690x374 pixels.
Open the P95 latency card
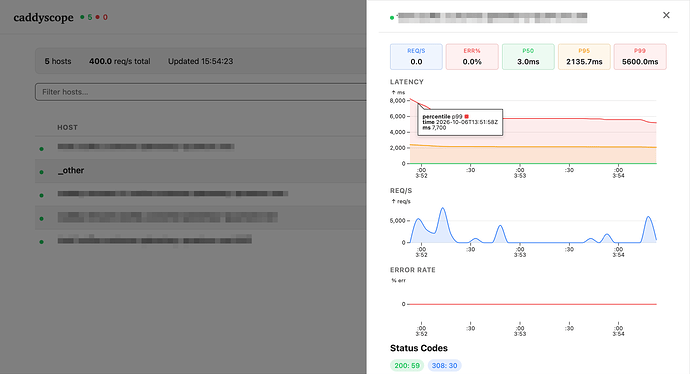[x=584, y=56]
